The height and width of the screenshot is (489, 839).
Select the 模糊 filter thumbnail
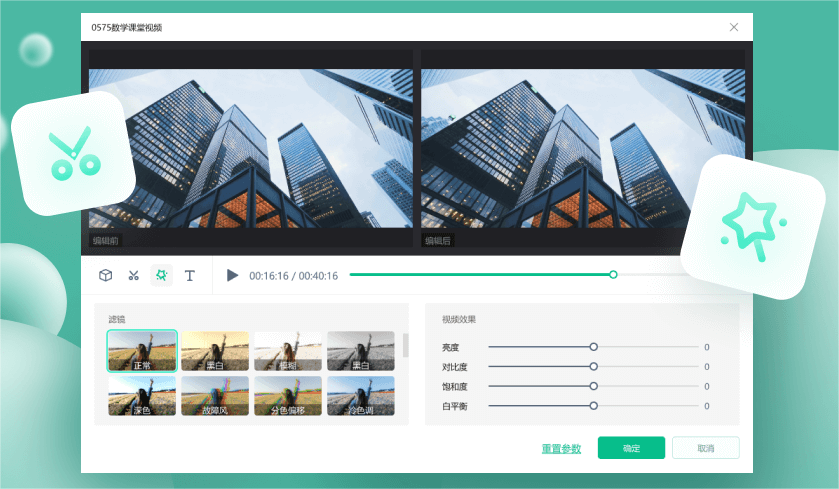[288, 351]
